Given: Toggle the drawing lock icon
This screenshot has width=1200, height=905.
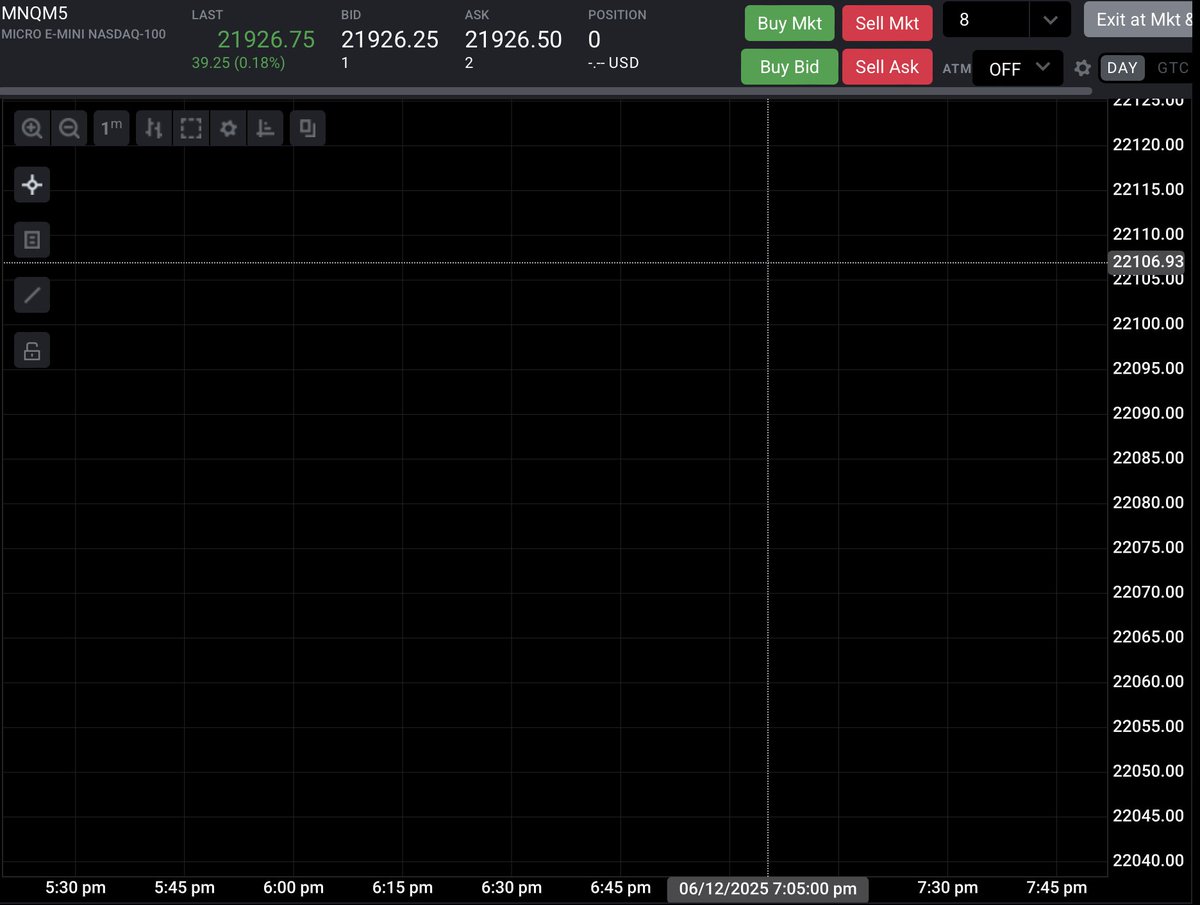Looking at the screenshot, I should click(x=32, y=351).
